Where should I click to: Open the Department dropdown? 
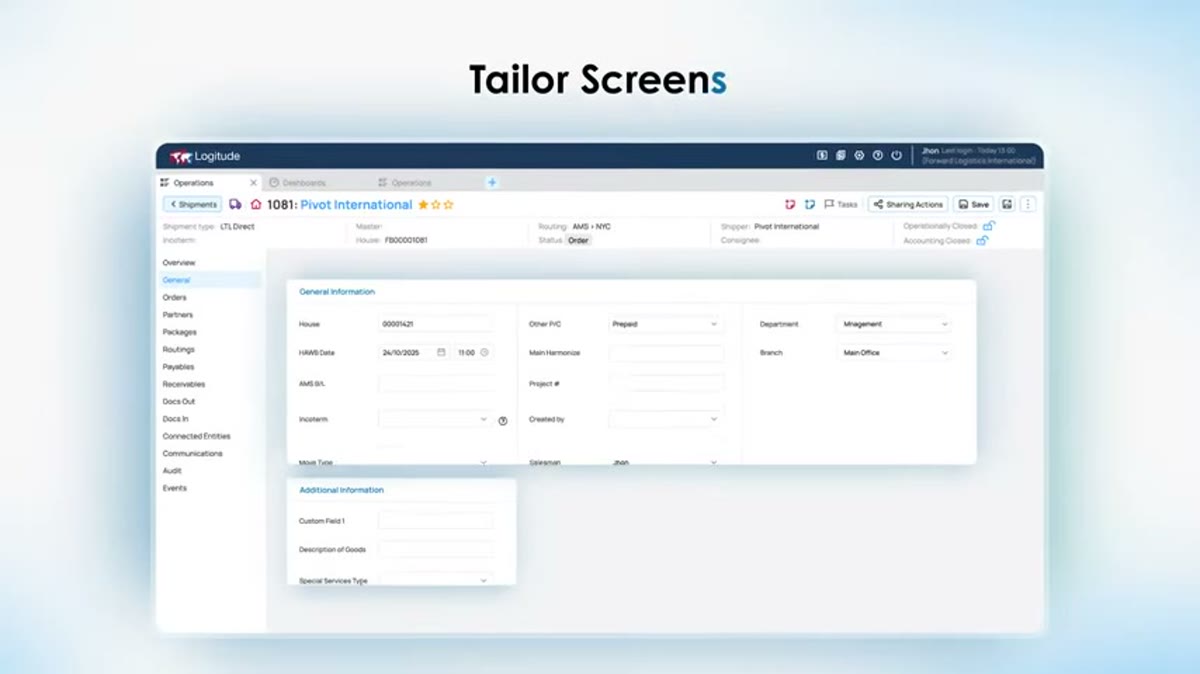[892, 324]
